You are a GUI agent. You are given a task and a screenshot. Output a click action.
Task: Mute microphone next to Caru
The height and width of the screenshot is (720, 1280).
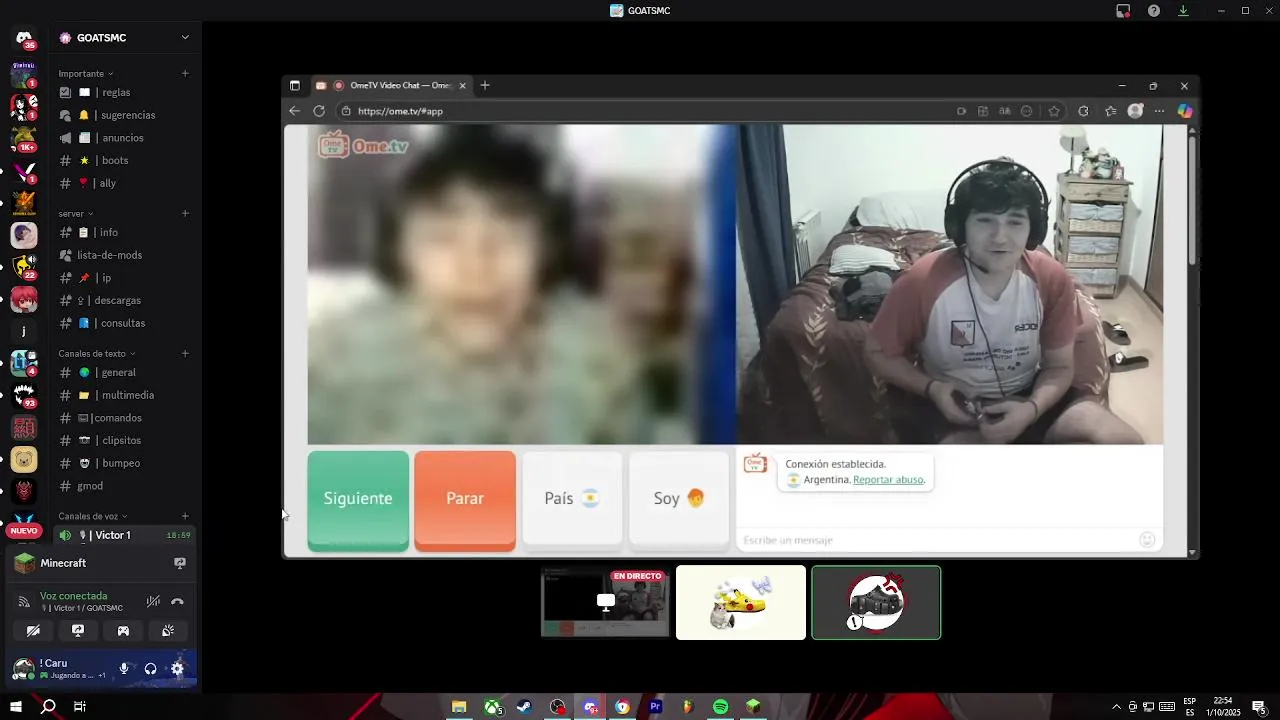124,669
